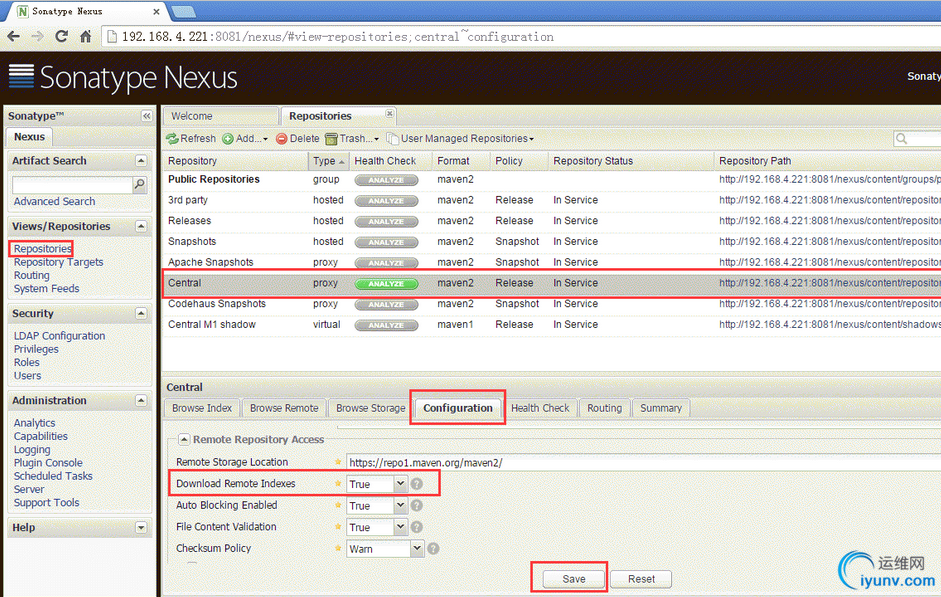
Task: Collapse Remote Repository Access section
Action: [184, 439]
